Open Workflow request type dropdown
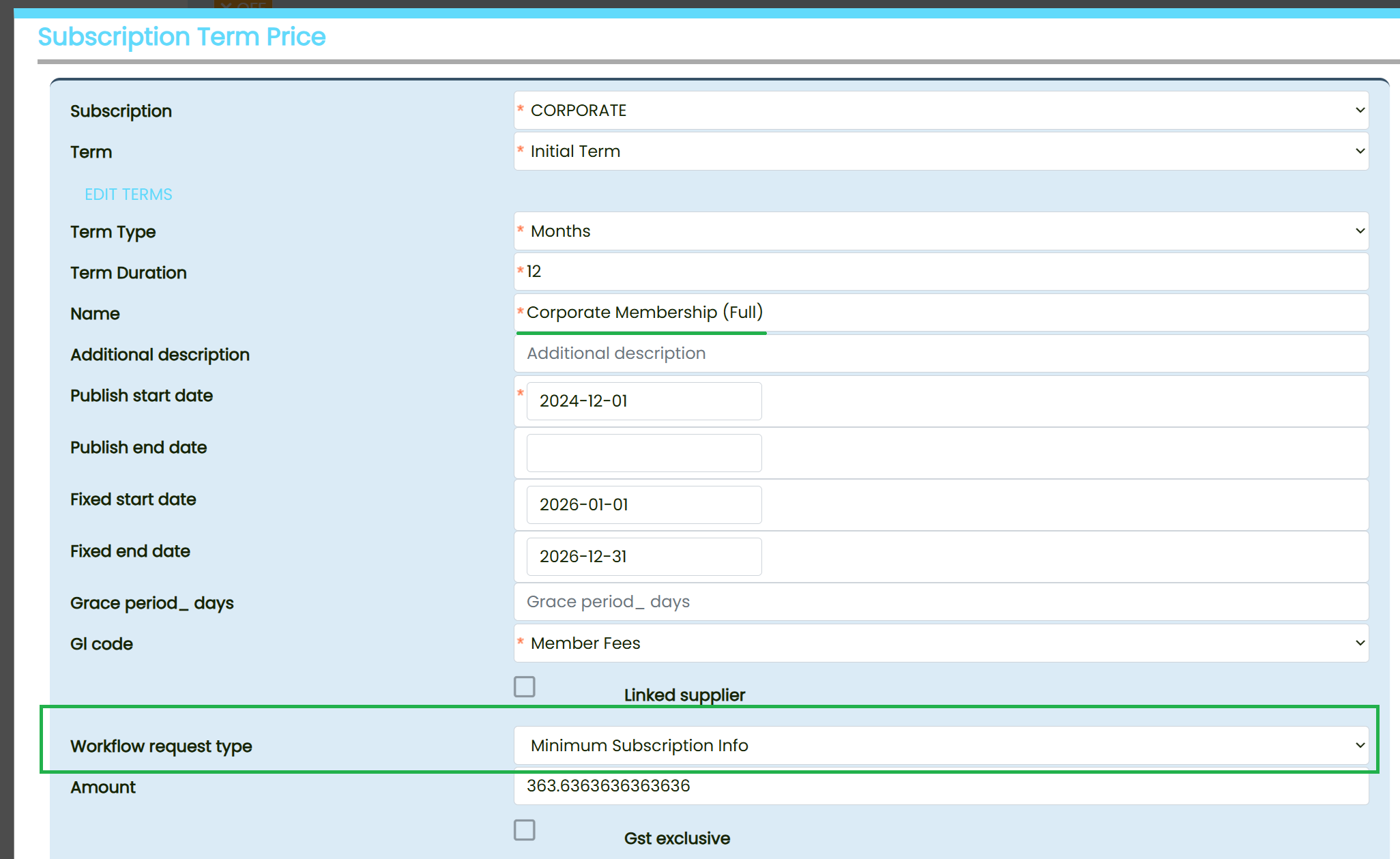This screenshot has height=859, width=1400. (940, 746)
